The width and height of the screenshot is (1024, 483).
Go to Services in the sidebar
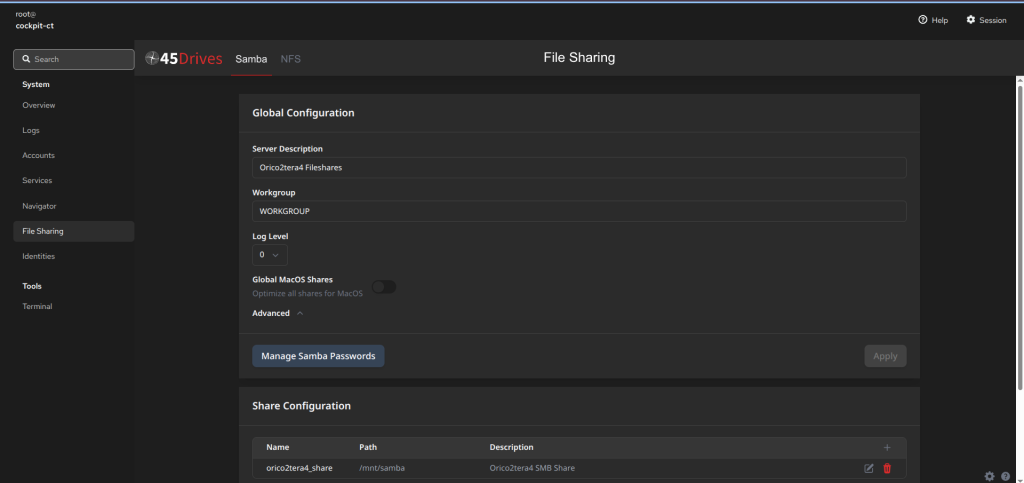click(37, 180)
